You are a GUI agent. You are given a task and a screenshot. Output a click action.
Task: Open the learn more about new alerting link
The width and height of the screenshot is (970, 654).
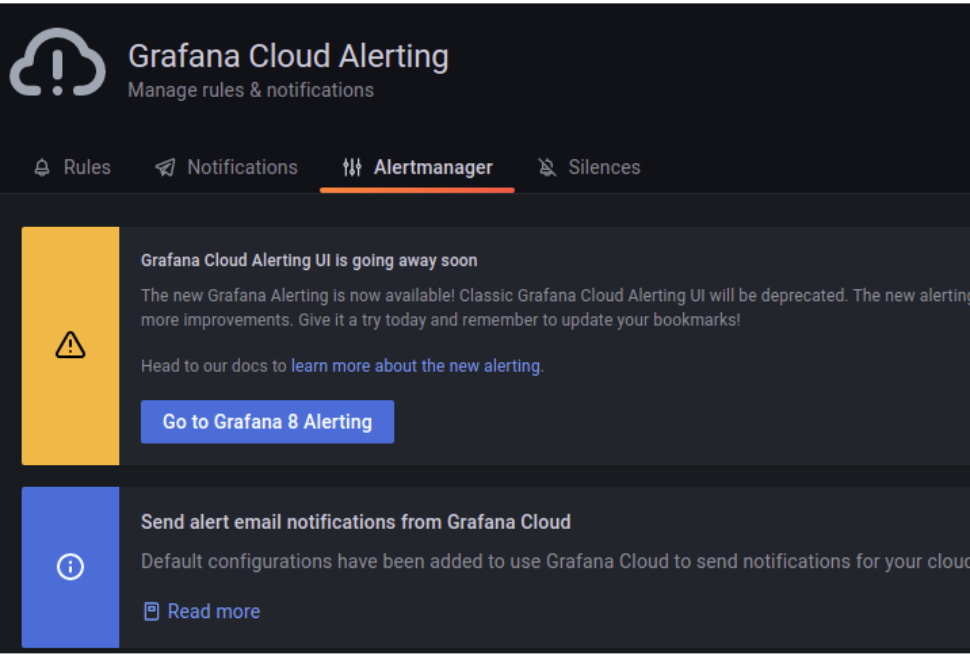(x=415, y=366)
